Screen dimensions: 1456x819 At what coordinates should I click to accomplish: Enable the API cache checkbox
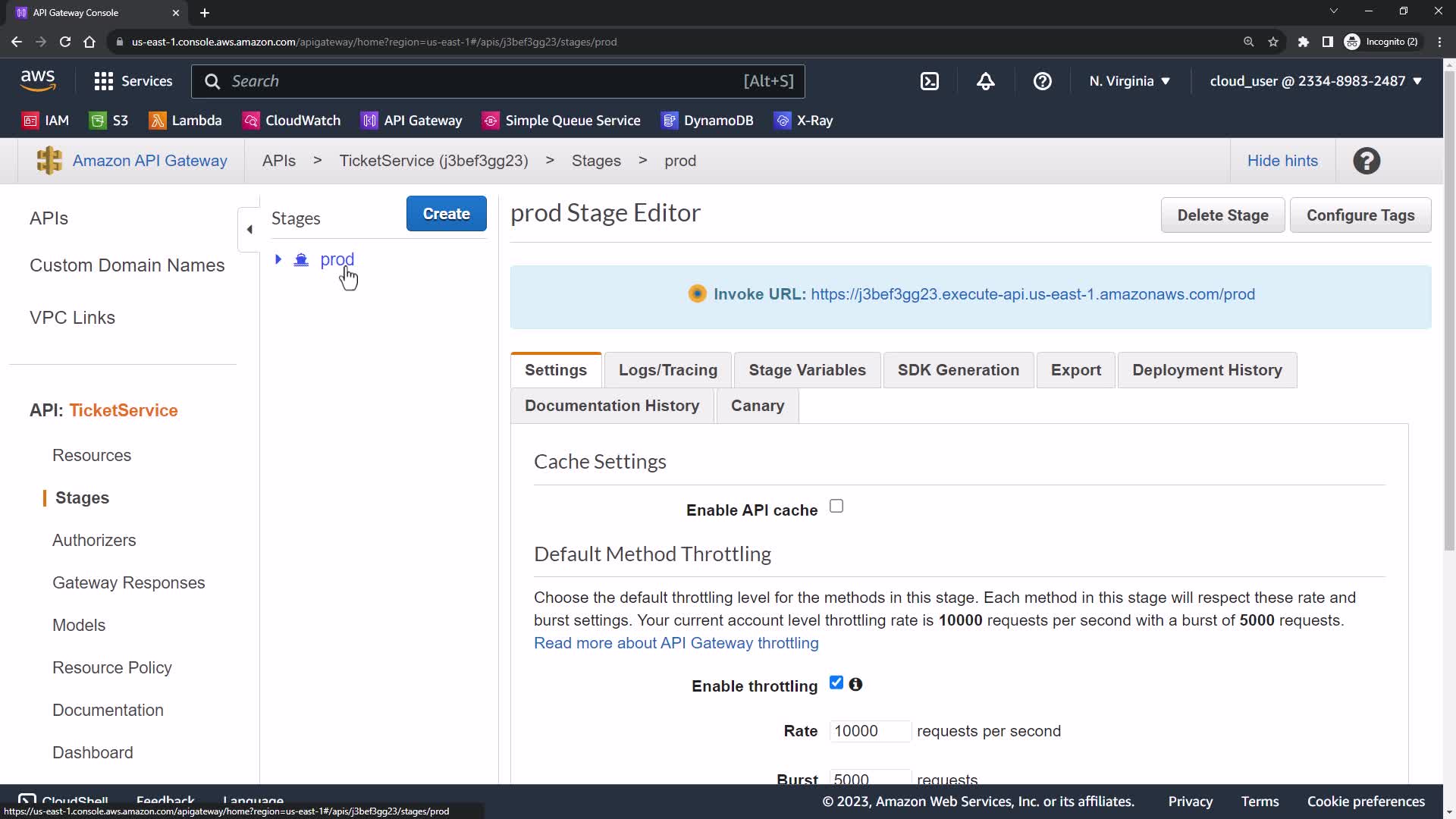836,506
